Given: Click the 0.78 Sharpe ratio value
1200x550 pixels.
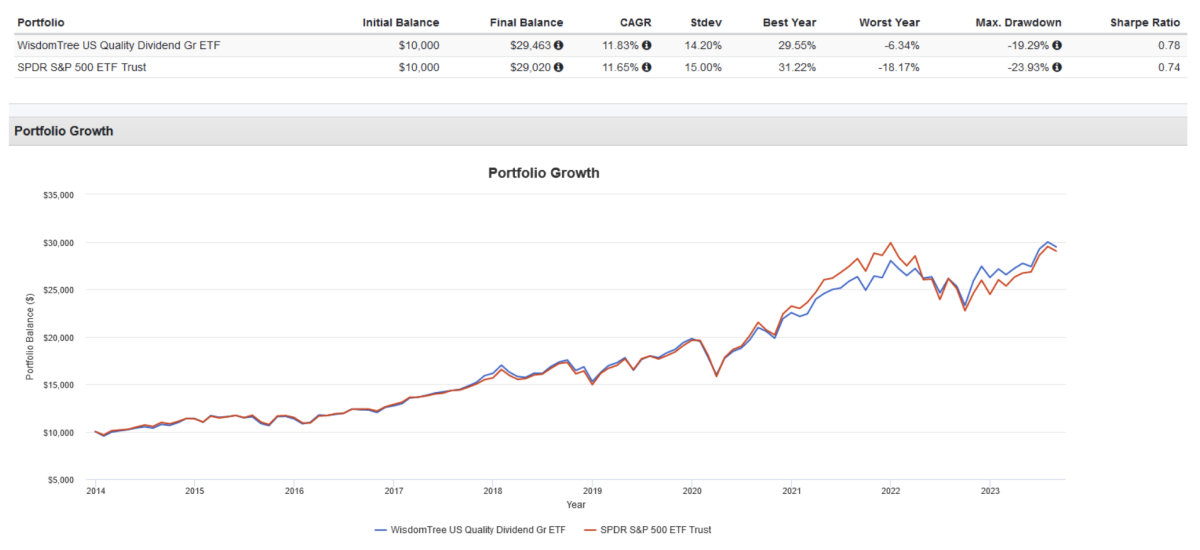Looking at the screenshot, I should point(1167,45).
